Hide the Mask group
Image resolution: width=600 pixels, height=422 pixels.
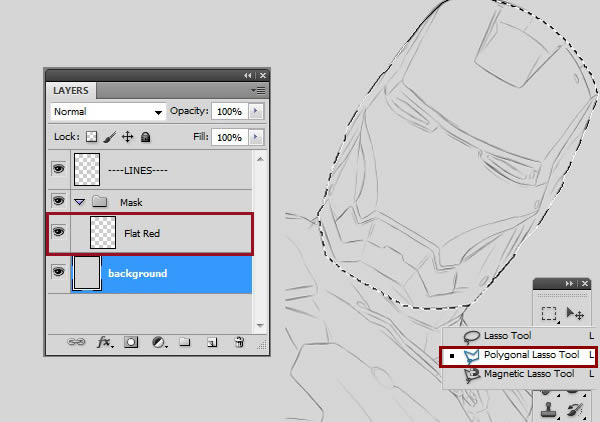coord(58,201)
